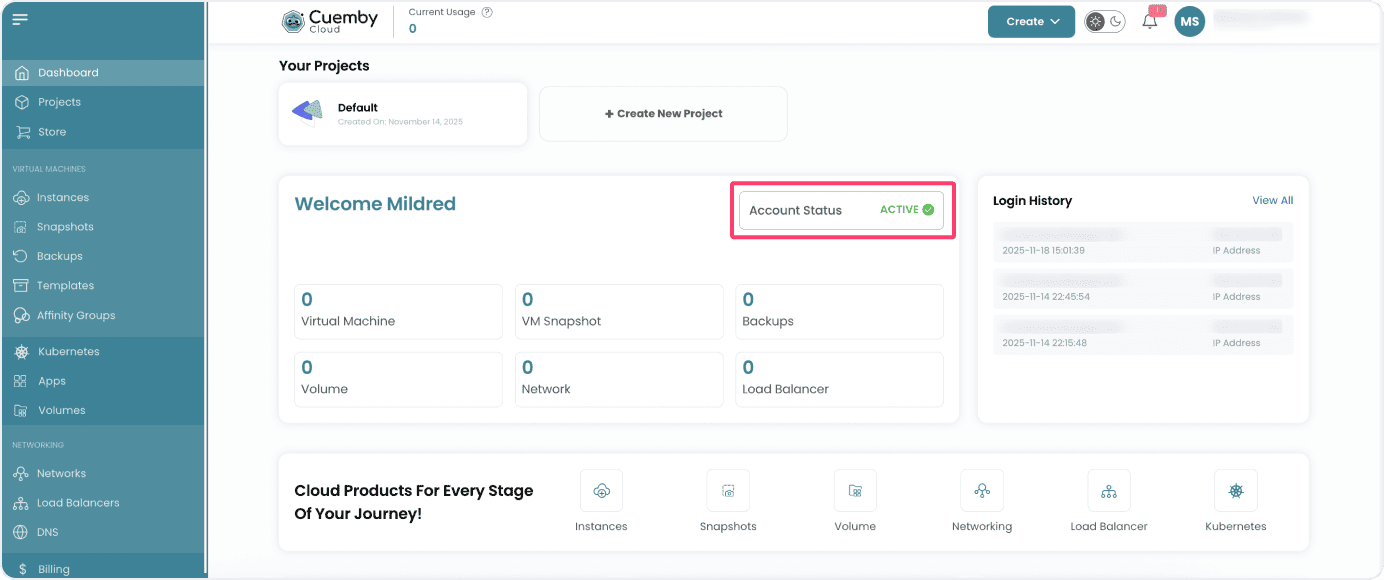Screen dimensions: 1384x580
Task: Click the Cuemby Cloud logo
Action: (x=330, y=22)
